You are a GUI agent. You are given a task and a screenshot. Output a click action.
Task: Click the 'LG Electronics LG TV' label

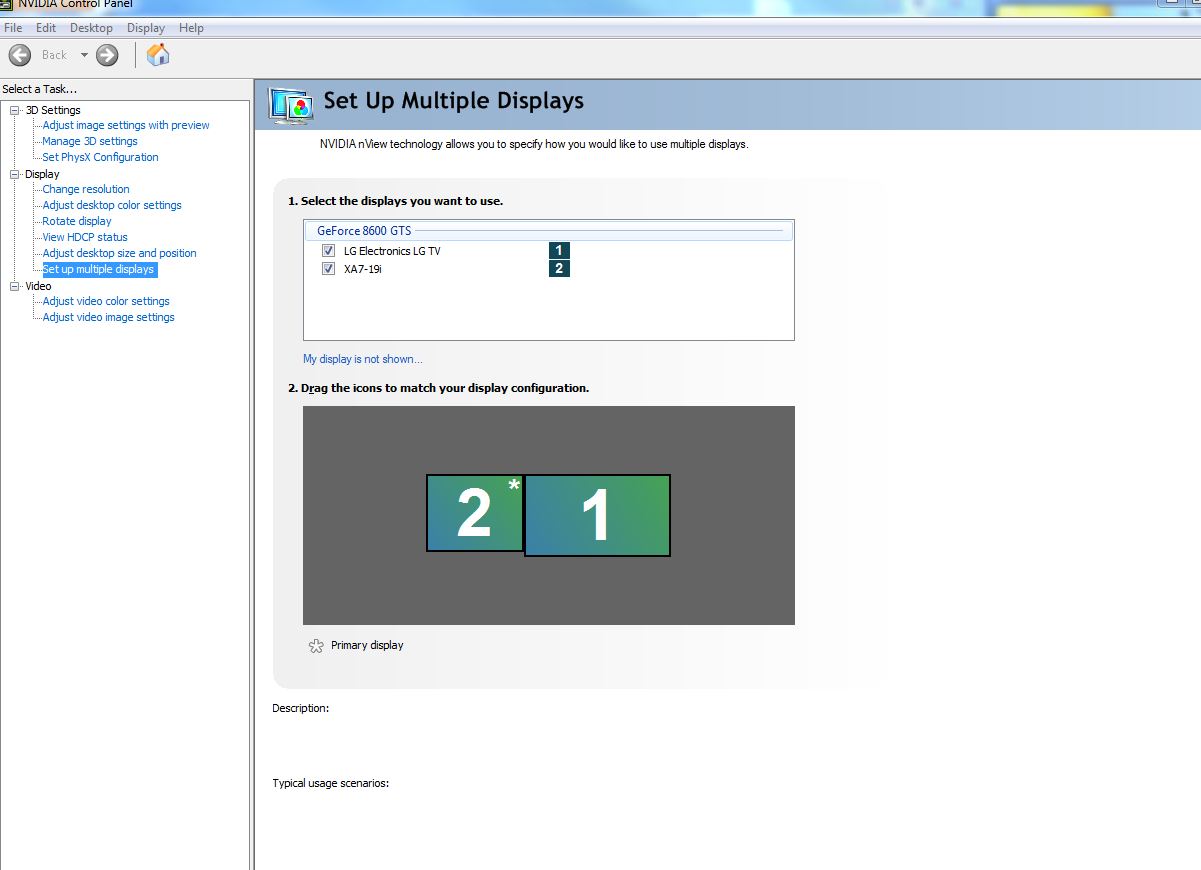pos(392,251)
